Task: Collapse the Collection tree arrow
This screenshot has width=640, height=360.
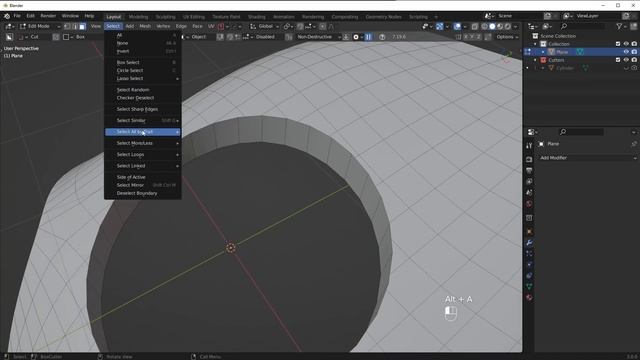Action: coord(535,44)
